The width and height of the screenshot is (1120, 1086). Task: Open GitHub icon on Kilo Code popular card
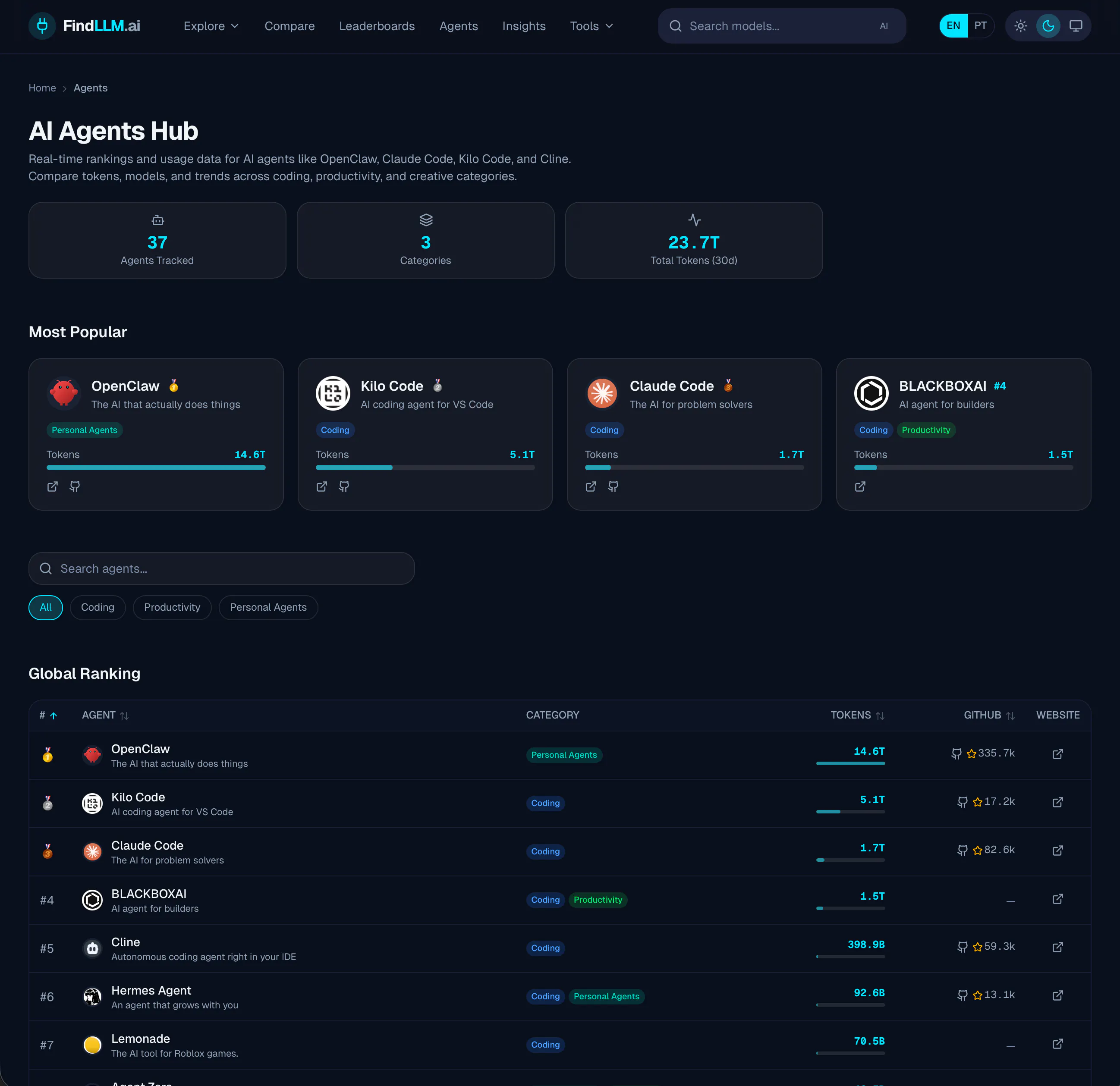[344, 487]
